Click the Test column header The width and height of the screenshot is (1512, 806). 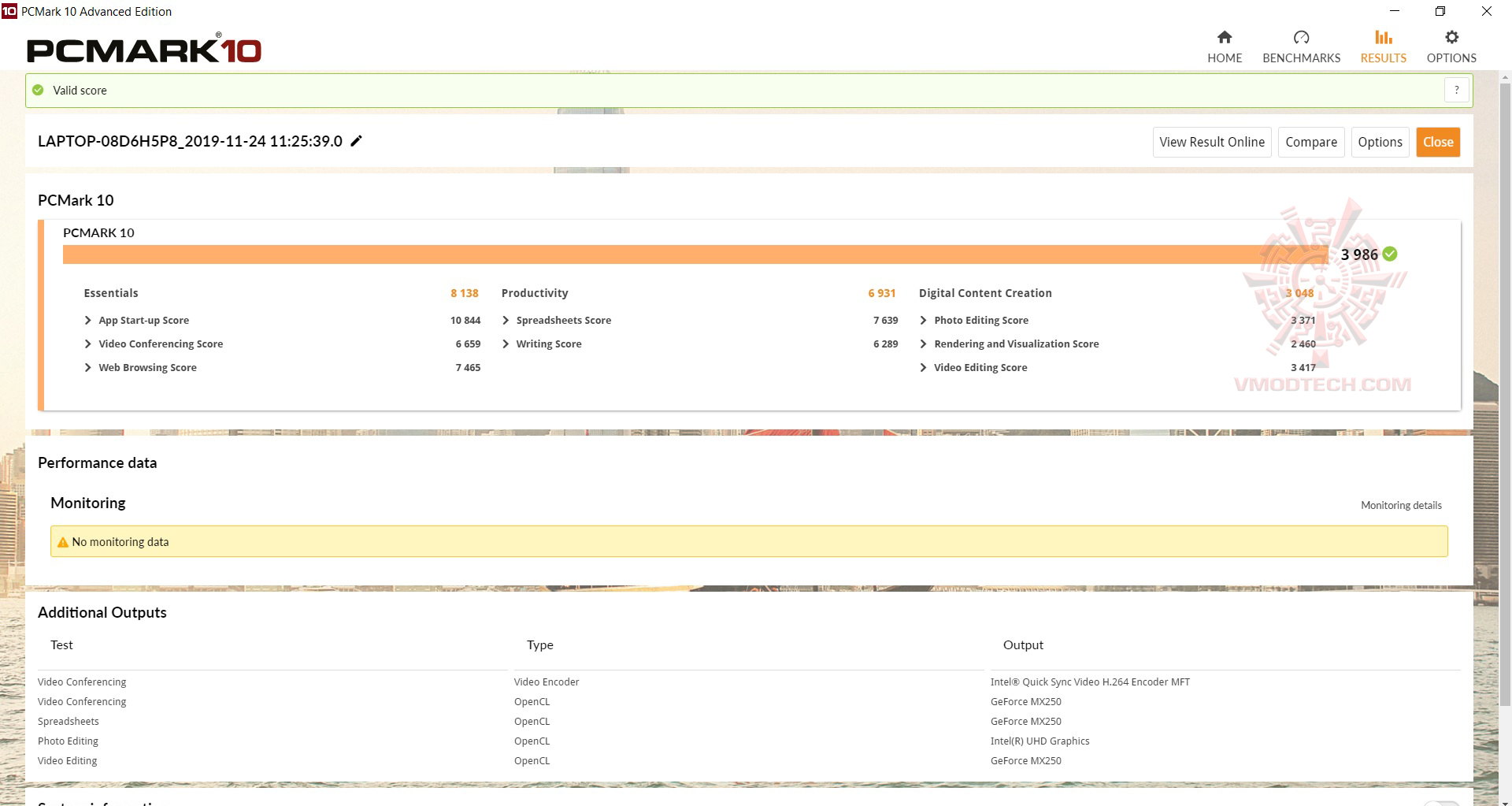(x=61, y=644)
